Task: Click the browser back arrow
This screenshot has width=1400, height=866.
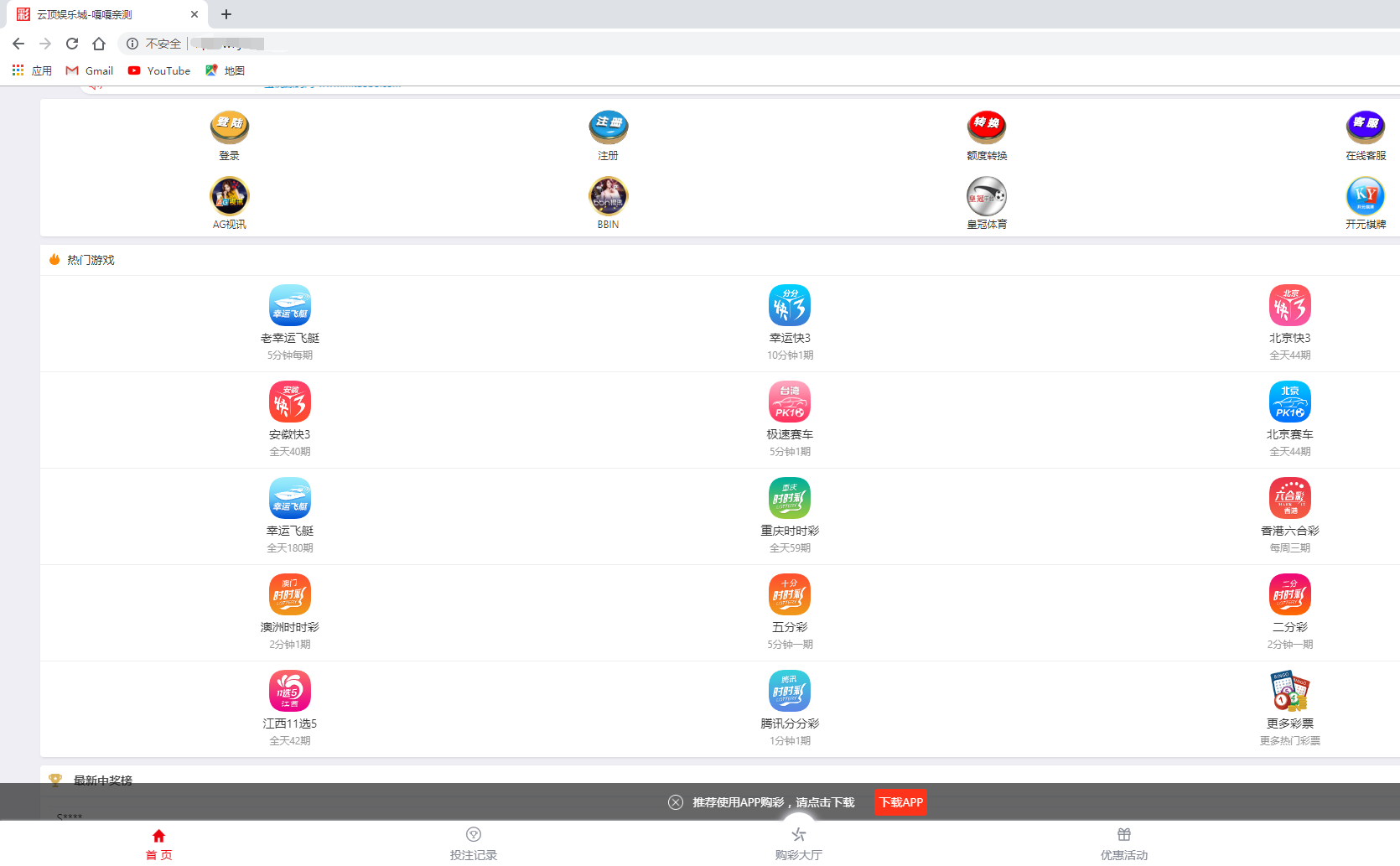Action: coord(18,44)
